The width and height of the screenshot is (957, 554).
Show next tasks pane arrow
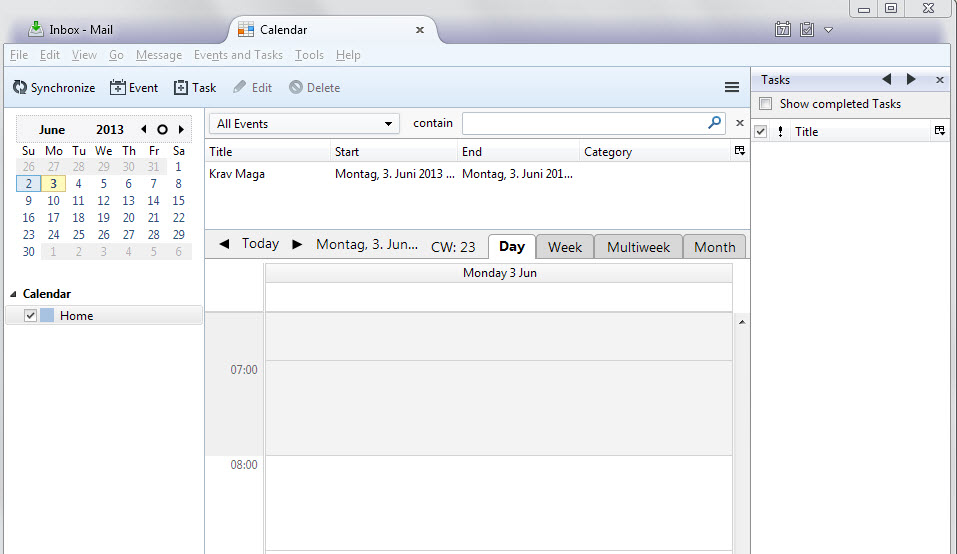[911, 79]
